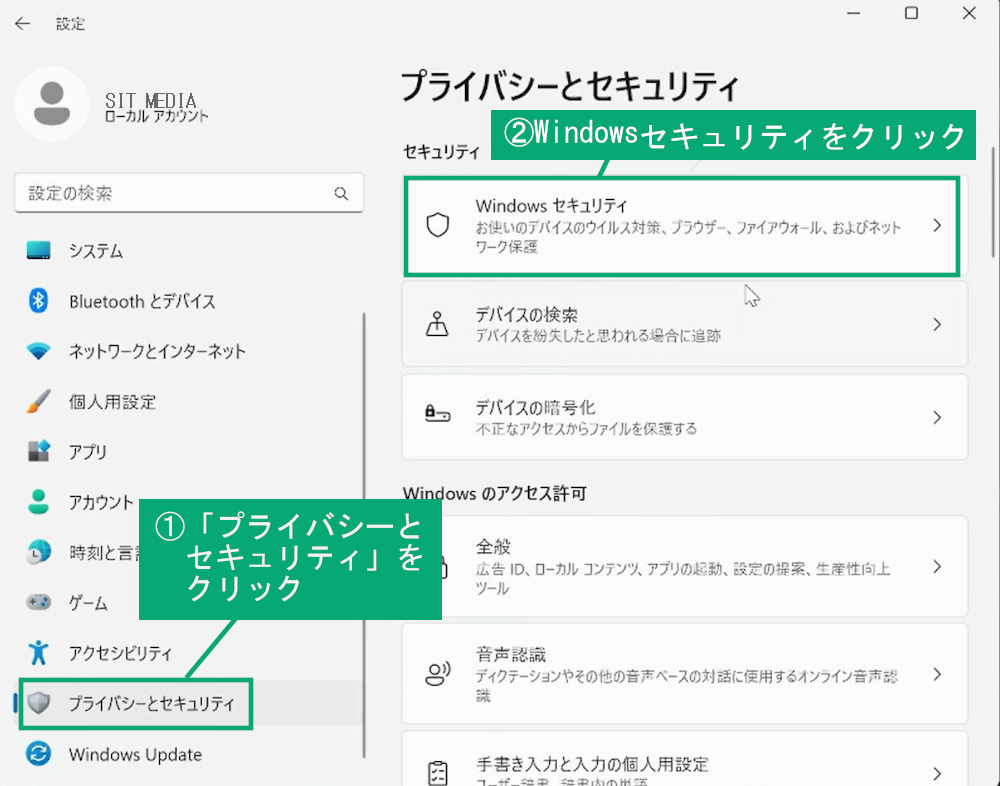Click the user account avatar

(x=52, y=103)
